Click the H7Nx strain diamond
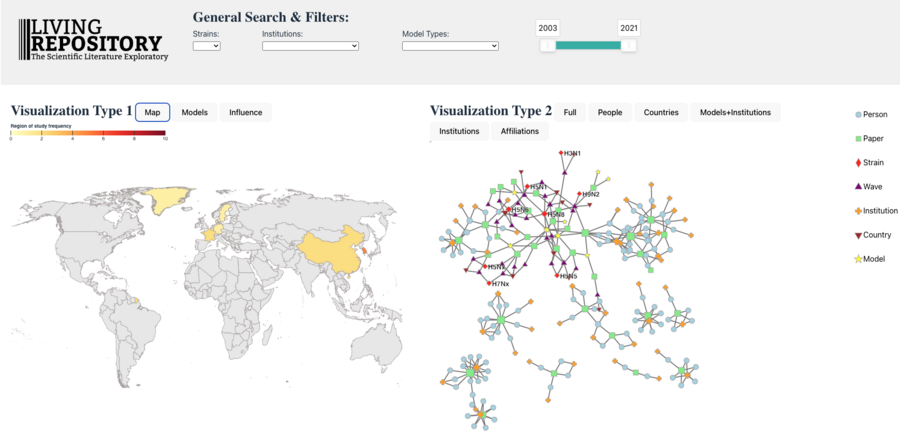The height and width of the screenshot is (438, 900). (x=489, y=284)
